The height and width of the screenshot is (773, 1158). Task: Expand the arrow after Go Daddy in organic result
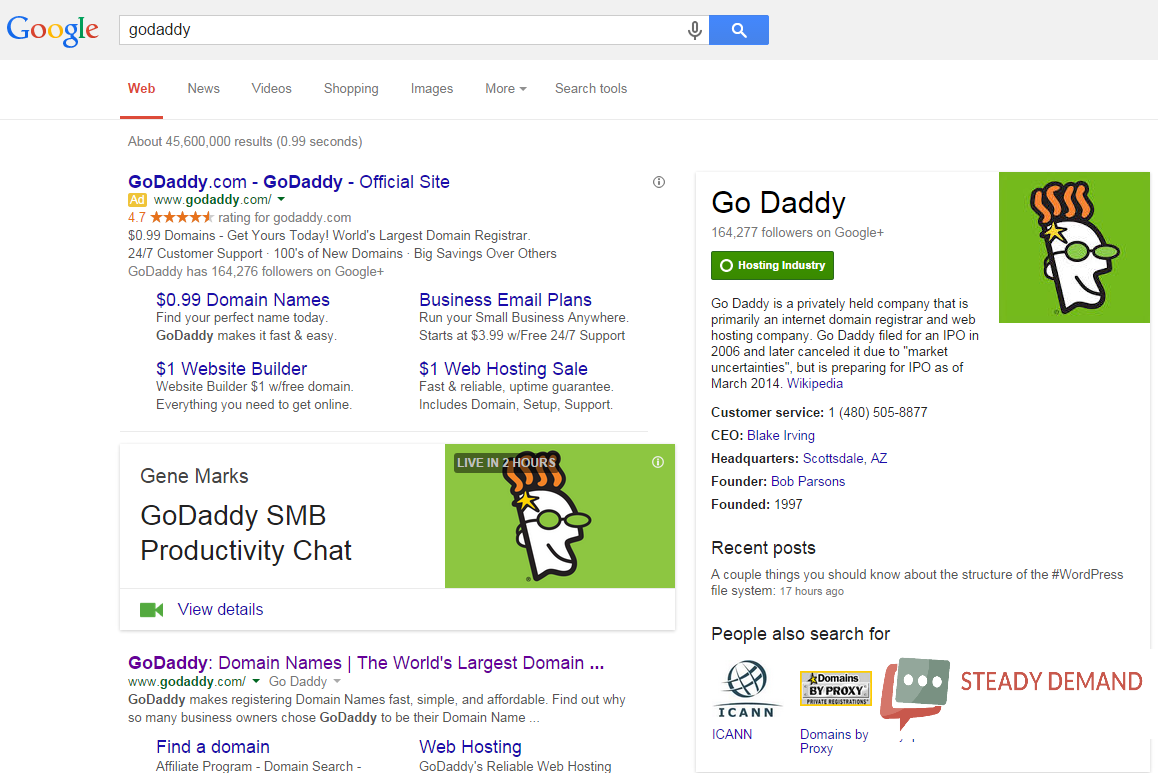point(337,681)
